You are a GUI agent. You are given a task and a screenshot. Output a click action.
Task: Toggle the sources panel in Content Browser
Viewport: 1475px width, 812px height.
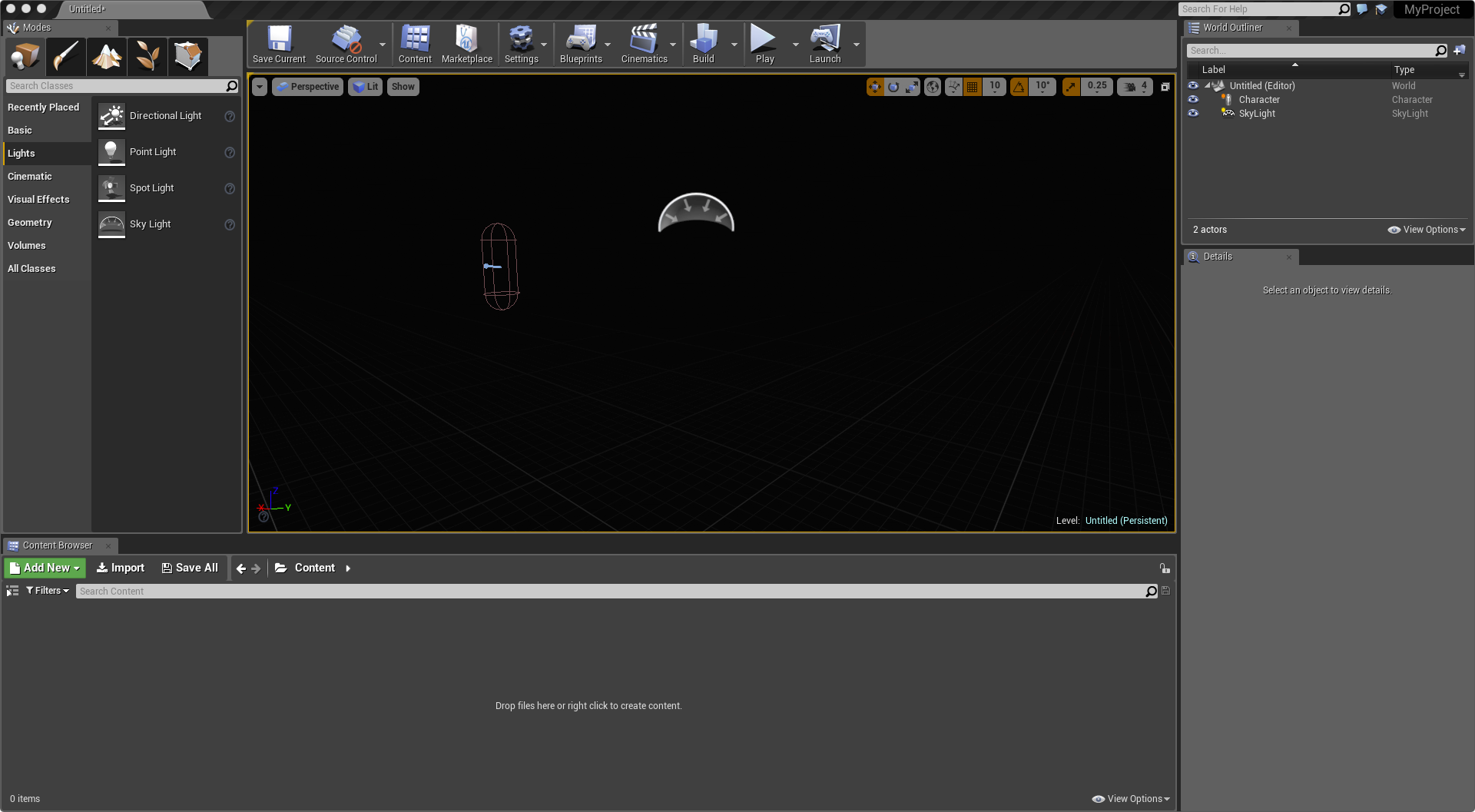12,591
